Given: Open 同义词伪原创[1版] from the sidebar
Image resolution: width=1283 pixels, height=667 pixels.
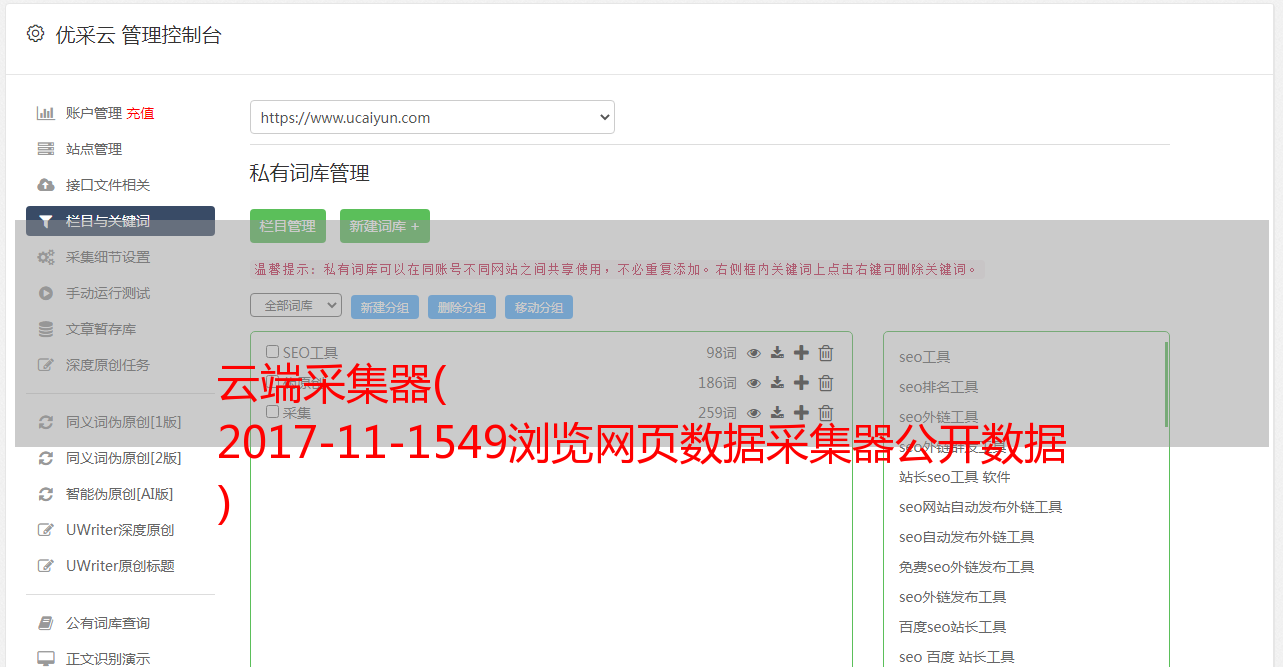Looking at the screenshot, I should tap(124, 422).
